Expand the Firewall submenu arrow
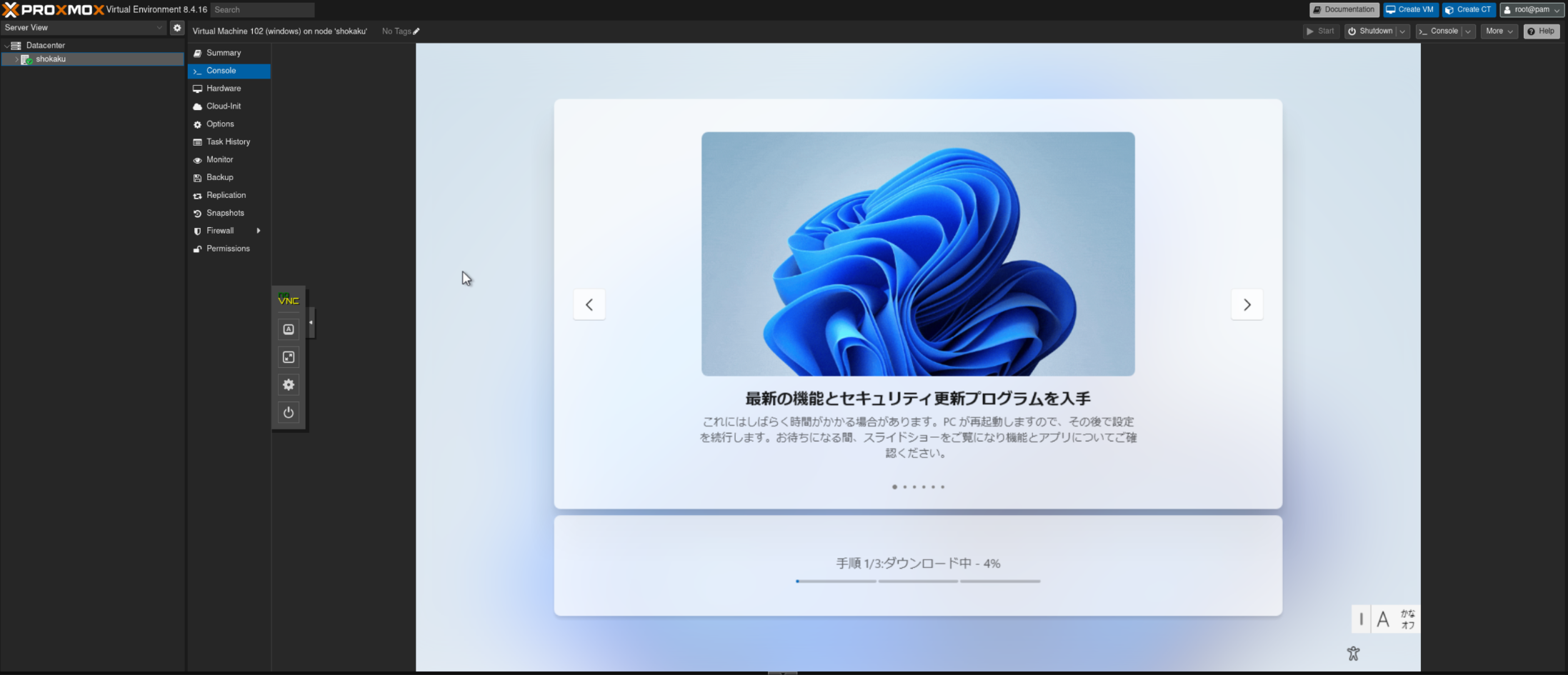 coord(258,231)
